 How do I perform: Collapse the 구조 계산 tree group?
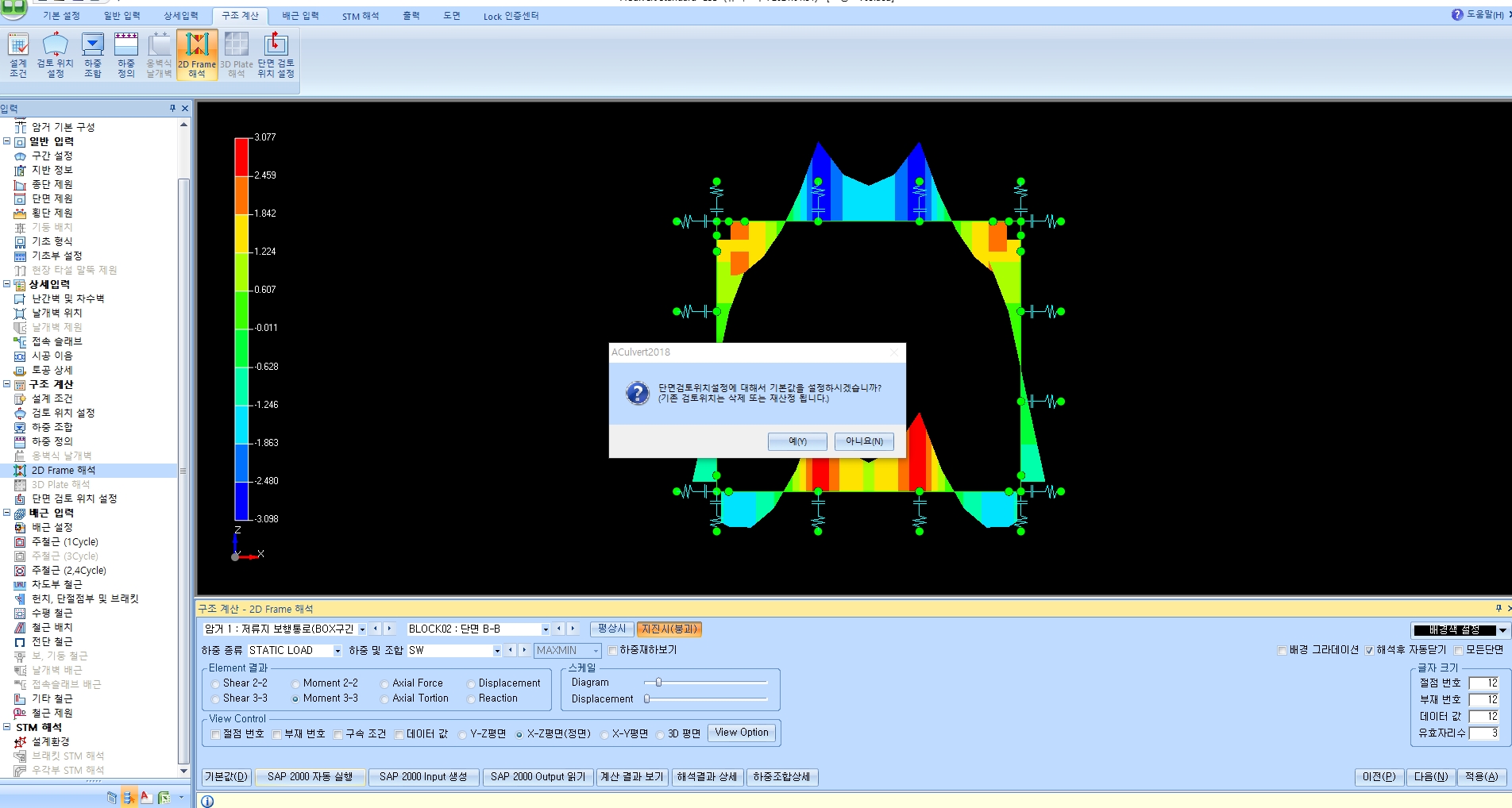pyautogui.click(x=6, y=384)
